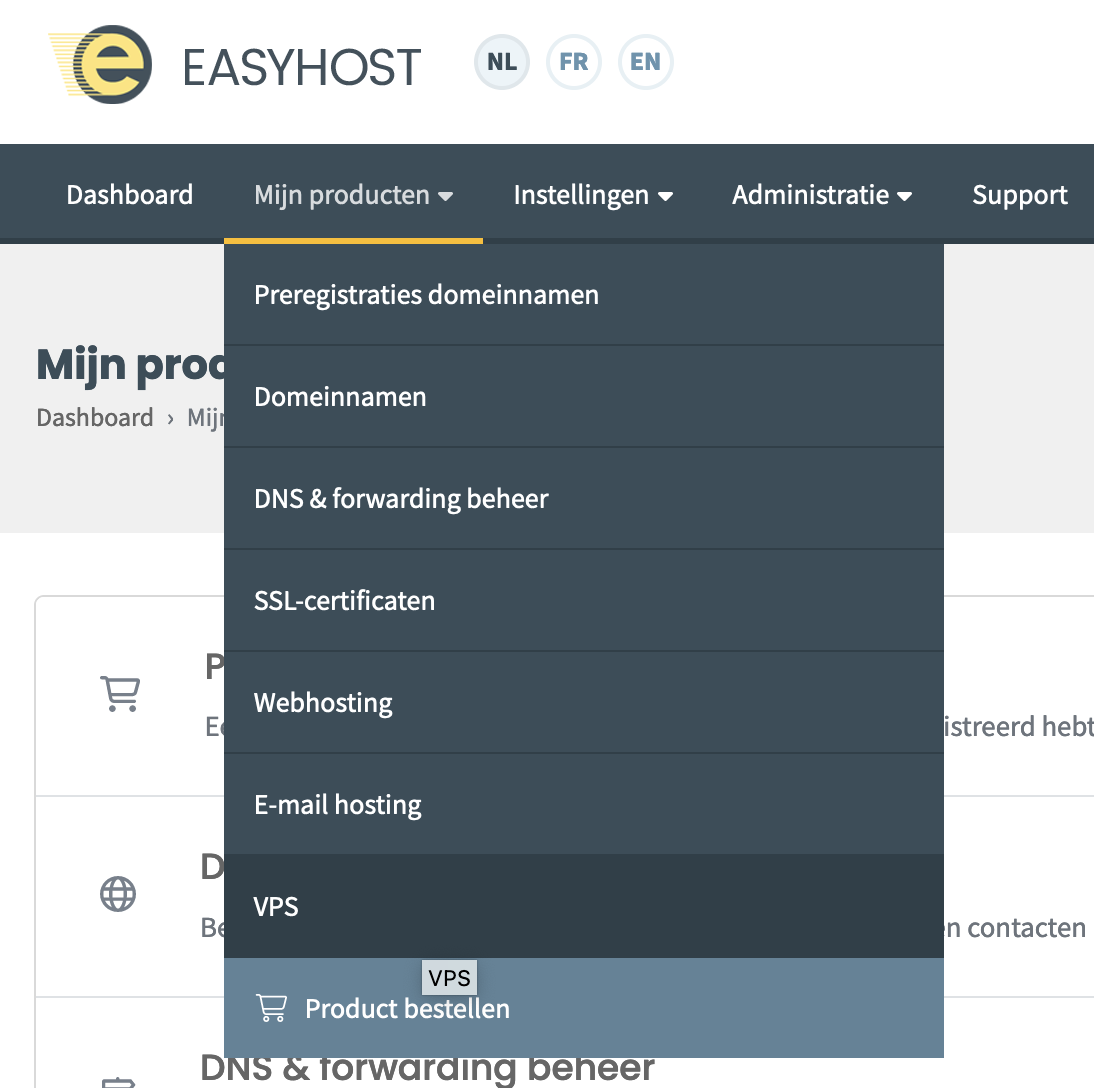Click Product bestellen button
1094x1088 pixels.
click(x=407, y=1009)
